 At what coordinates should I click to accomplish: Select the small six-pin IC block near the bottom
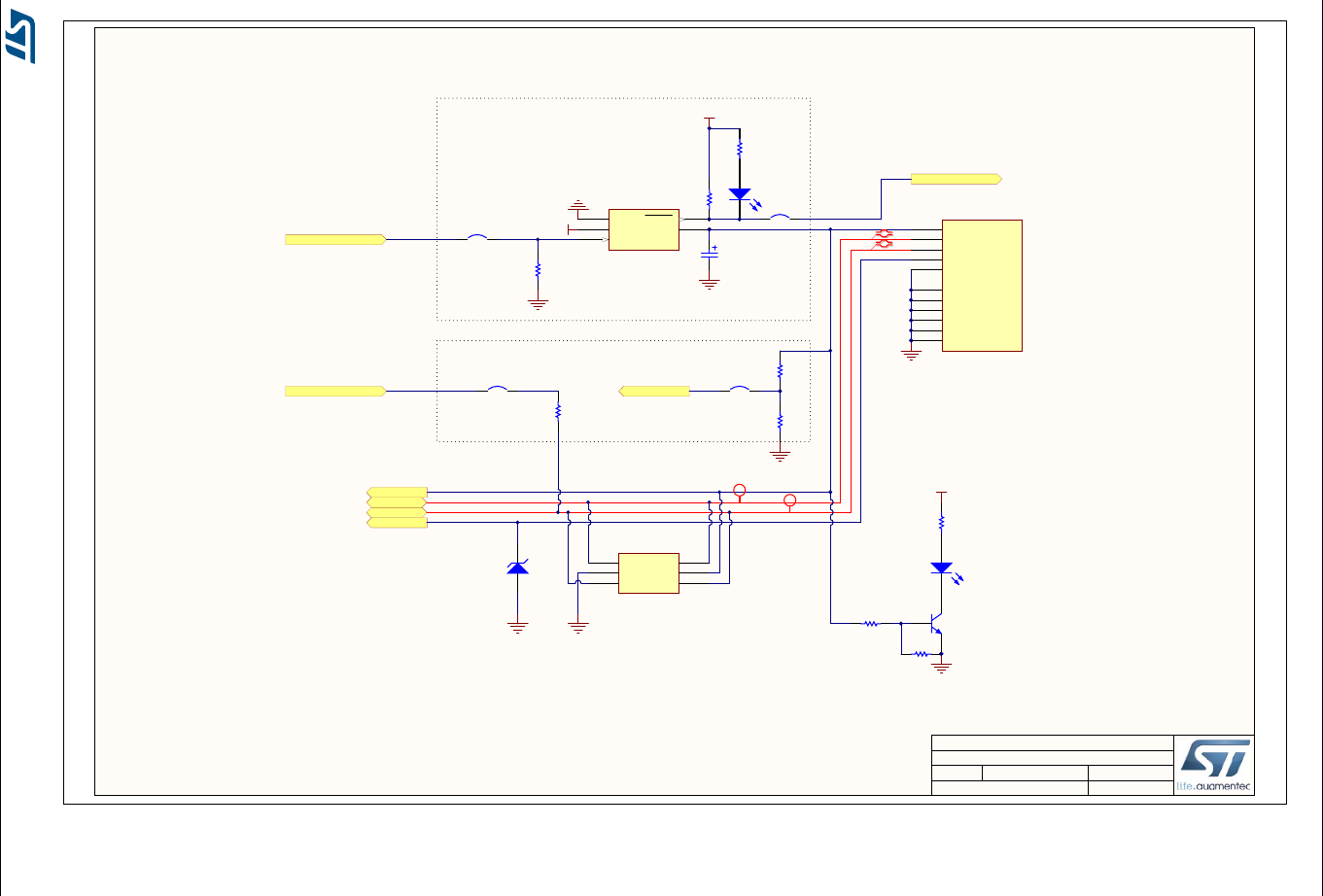click(x=648, y=572)
